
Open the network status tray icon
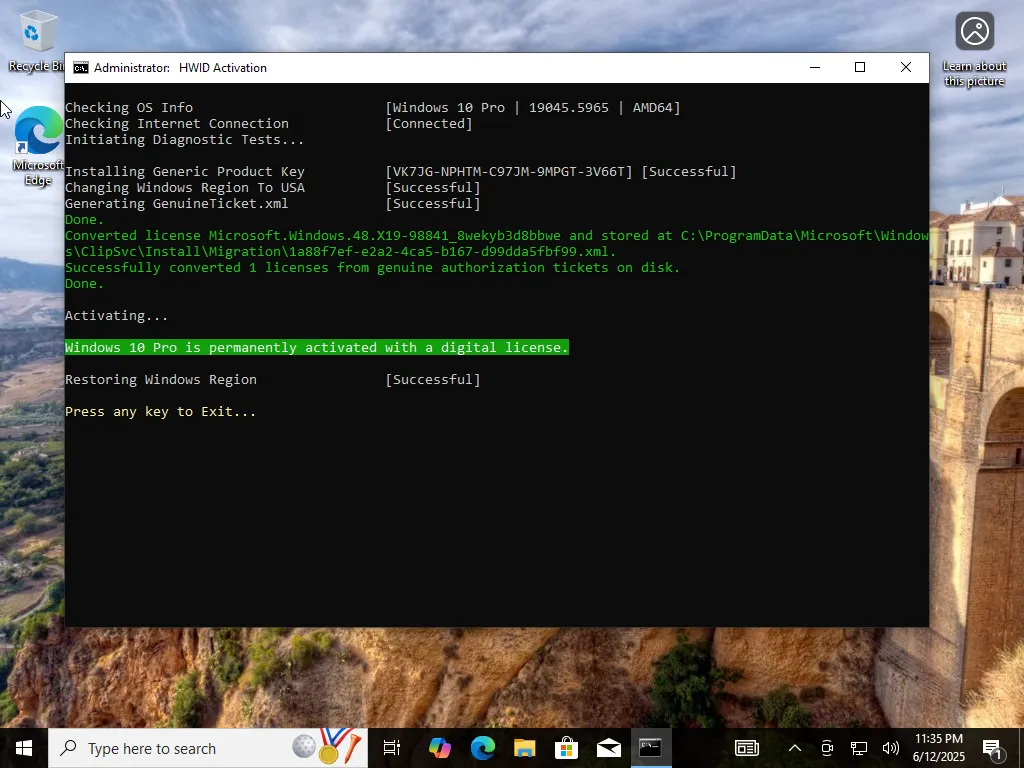(x=858, y=748)
